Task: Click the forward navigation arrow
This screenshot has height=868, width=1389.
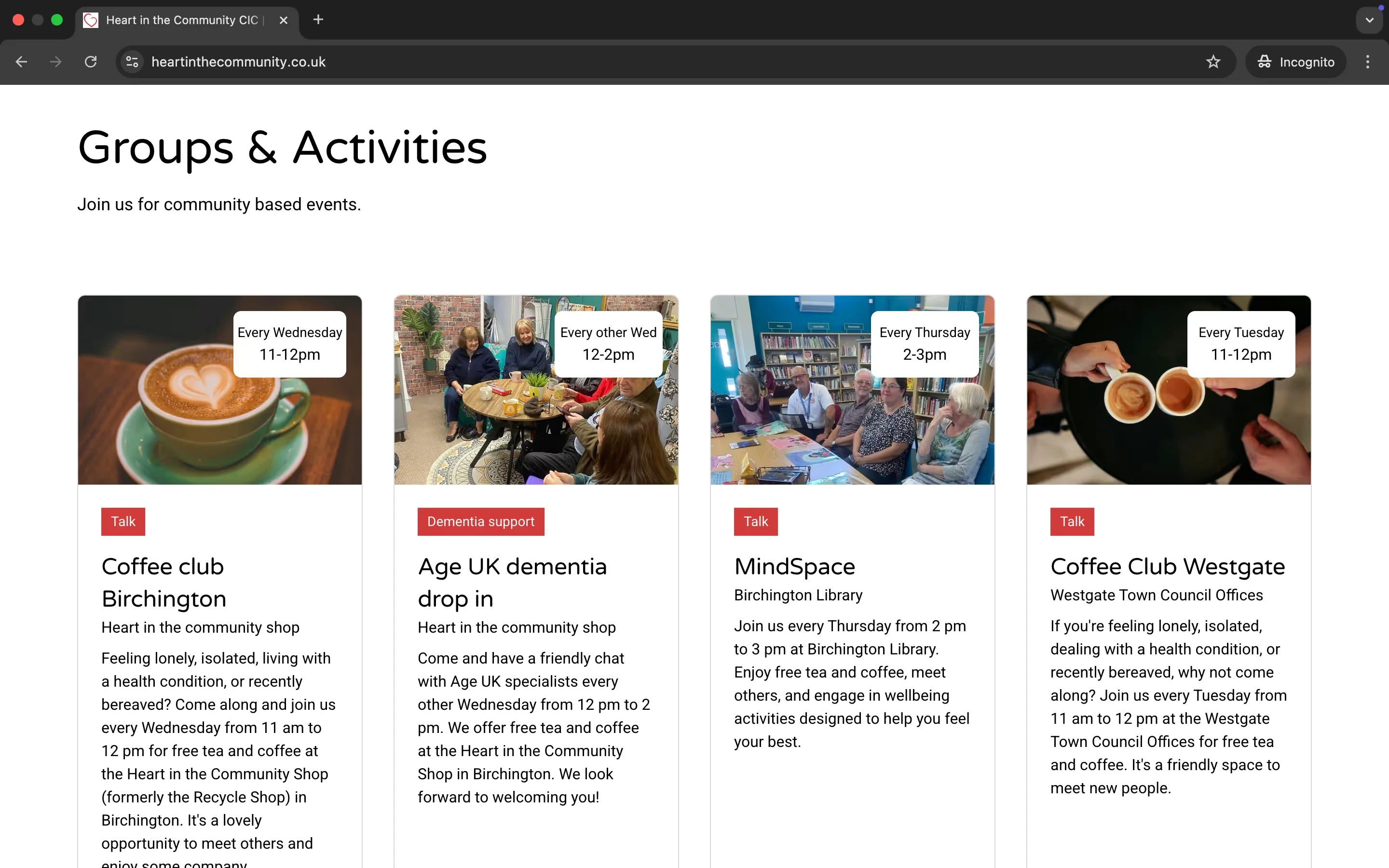Action: pyautogui.click(x=55, y=62)
